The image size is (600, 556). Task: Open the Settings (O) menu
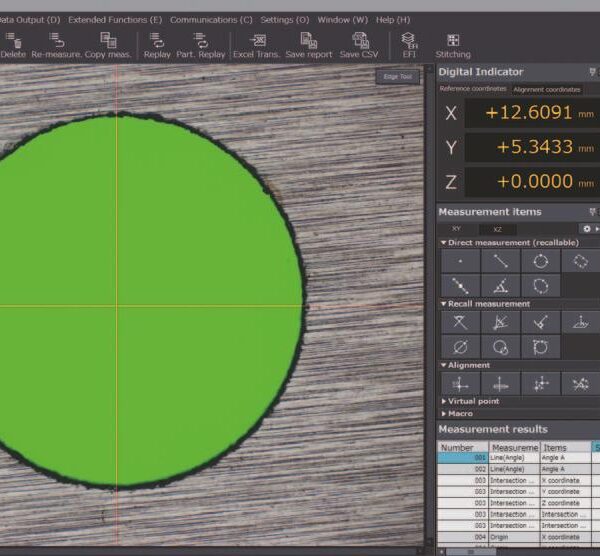pyautogui.click(x=284, y=19)
